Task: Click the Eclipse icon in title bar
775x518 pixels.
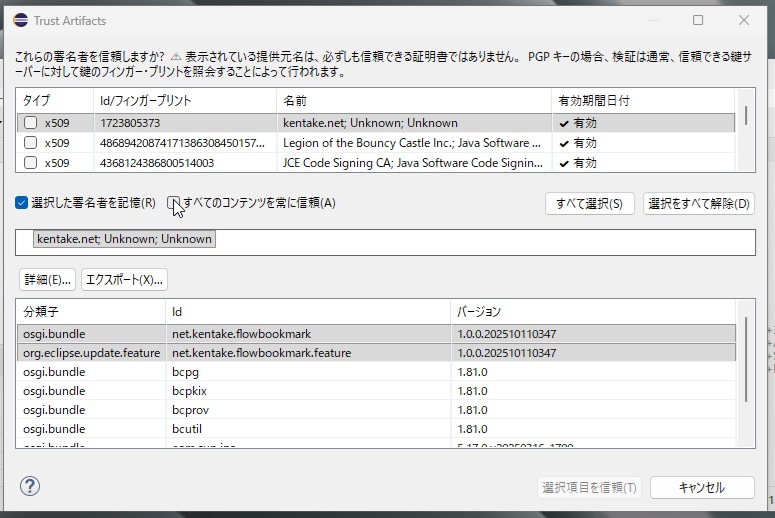Action: [x=20, y=20]
